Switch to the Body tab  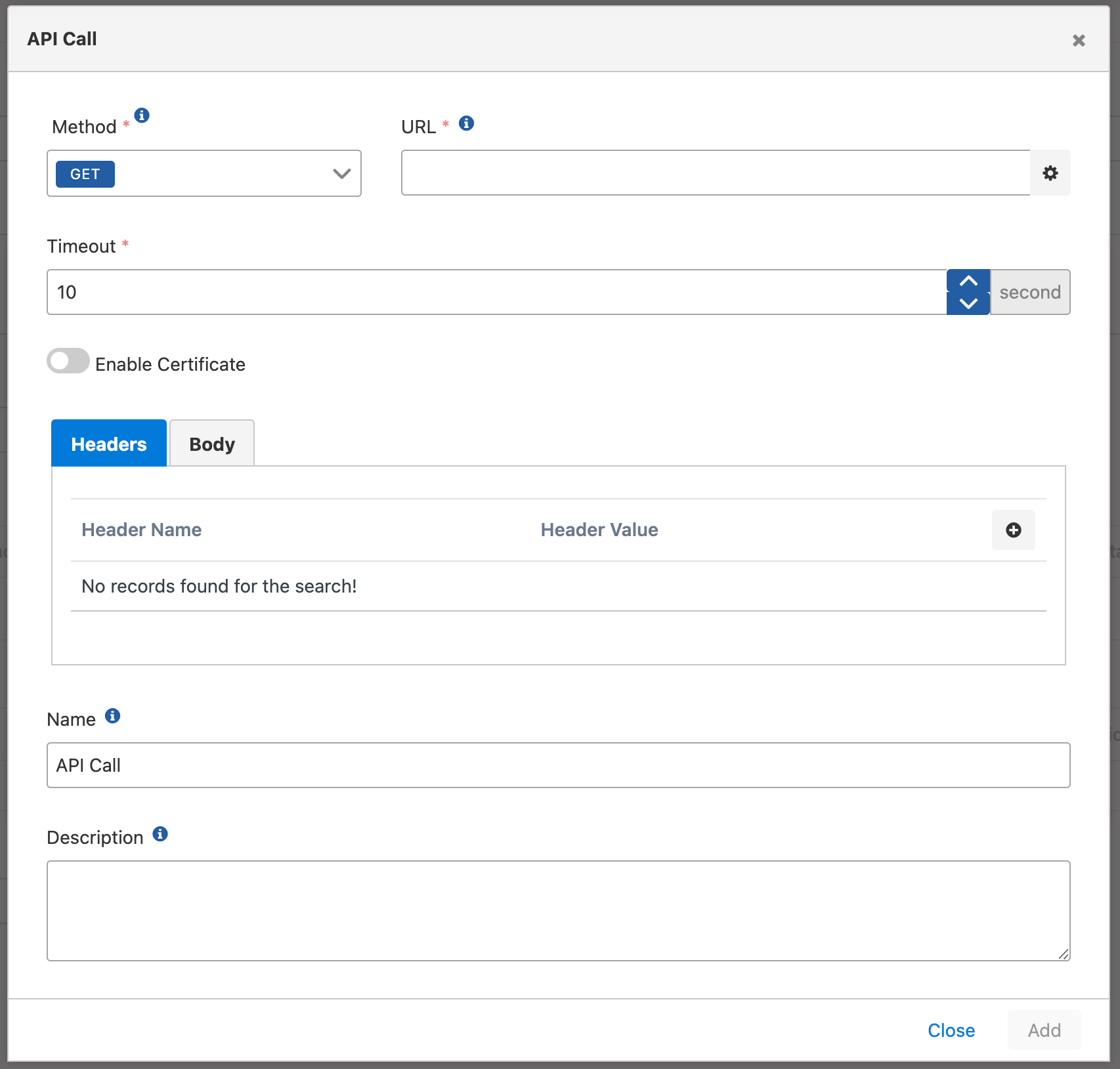coord(211,444)
